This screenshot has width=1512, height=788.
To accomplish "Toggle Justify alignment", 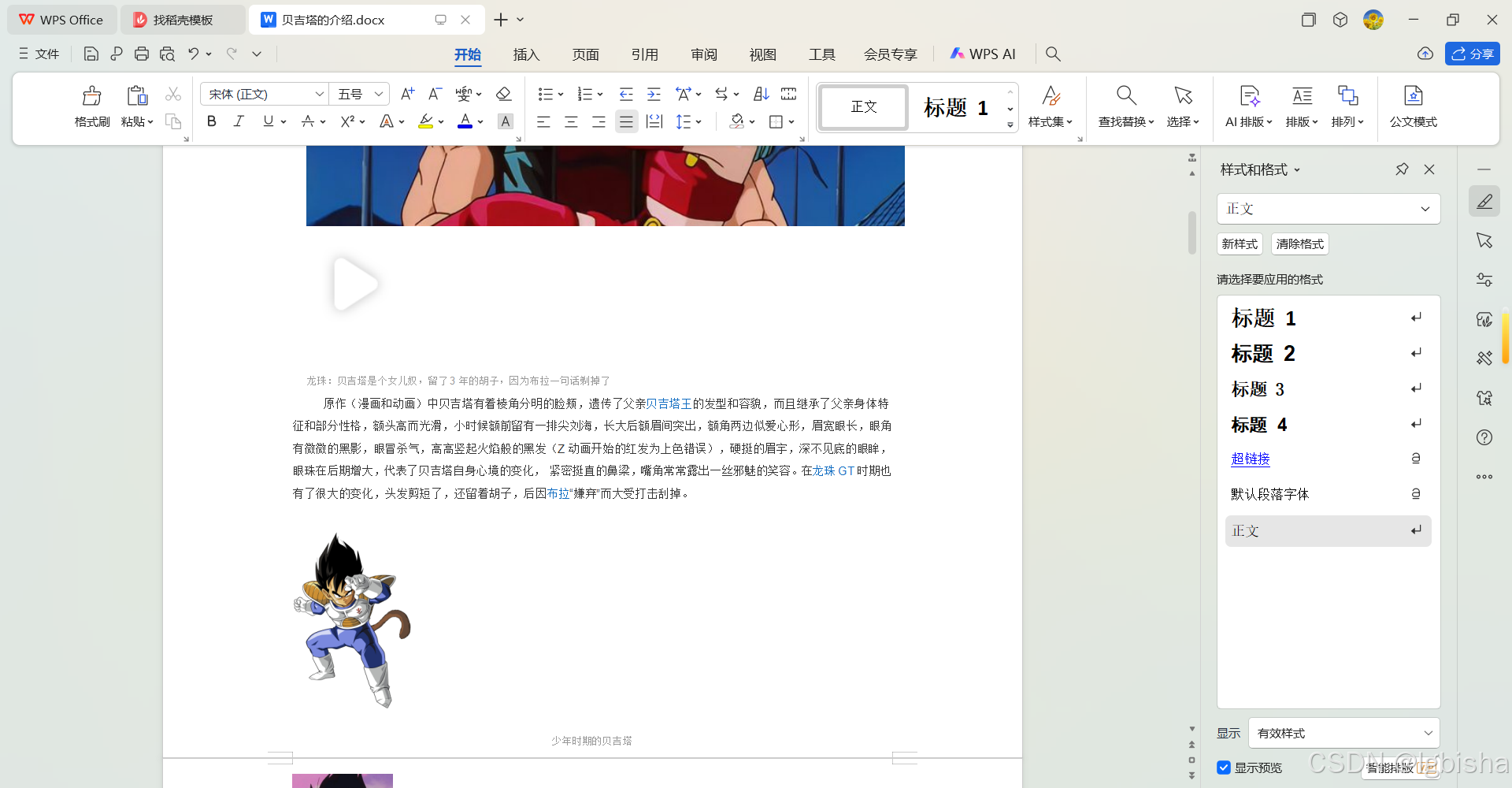I will pyautogui.click(x=626, y=121).
